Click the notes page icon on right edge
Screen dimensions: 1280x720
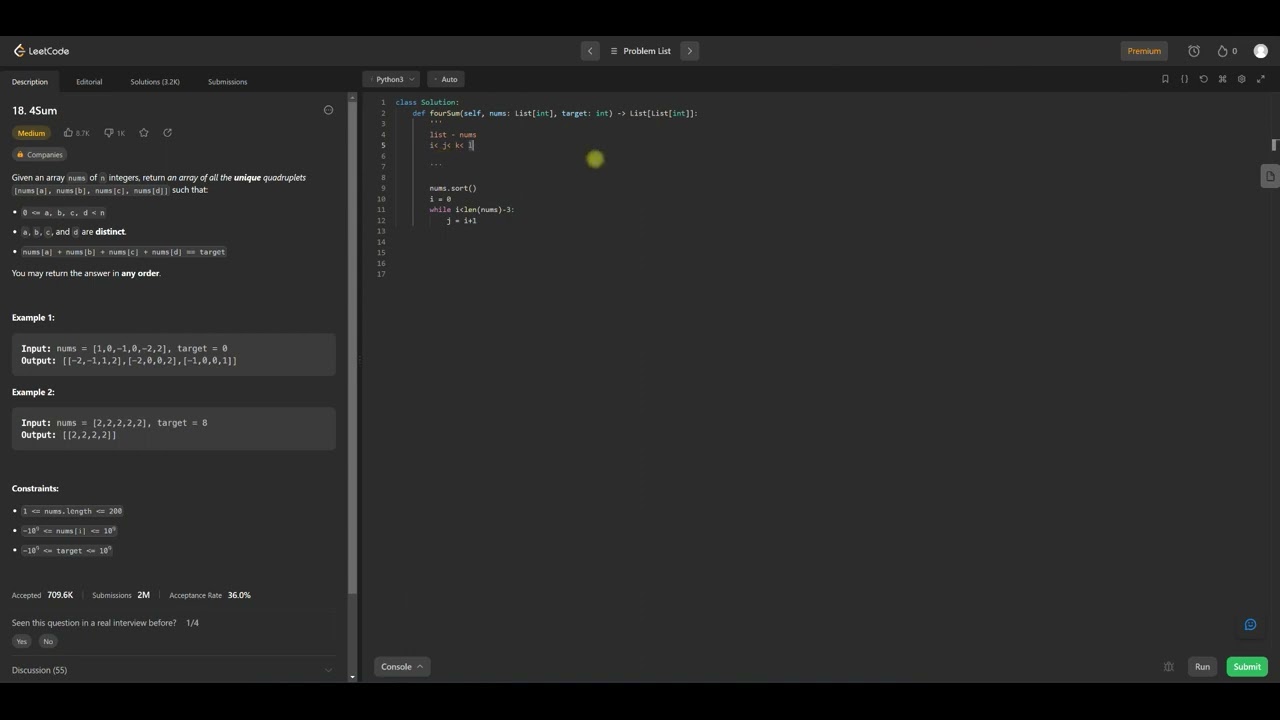pyautogui.click(x=1270, y=176)
